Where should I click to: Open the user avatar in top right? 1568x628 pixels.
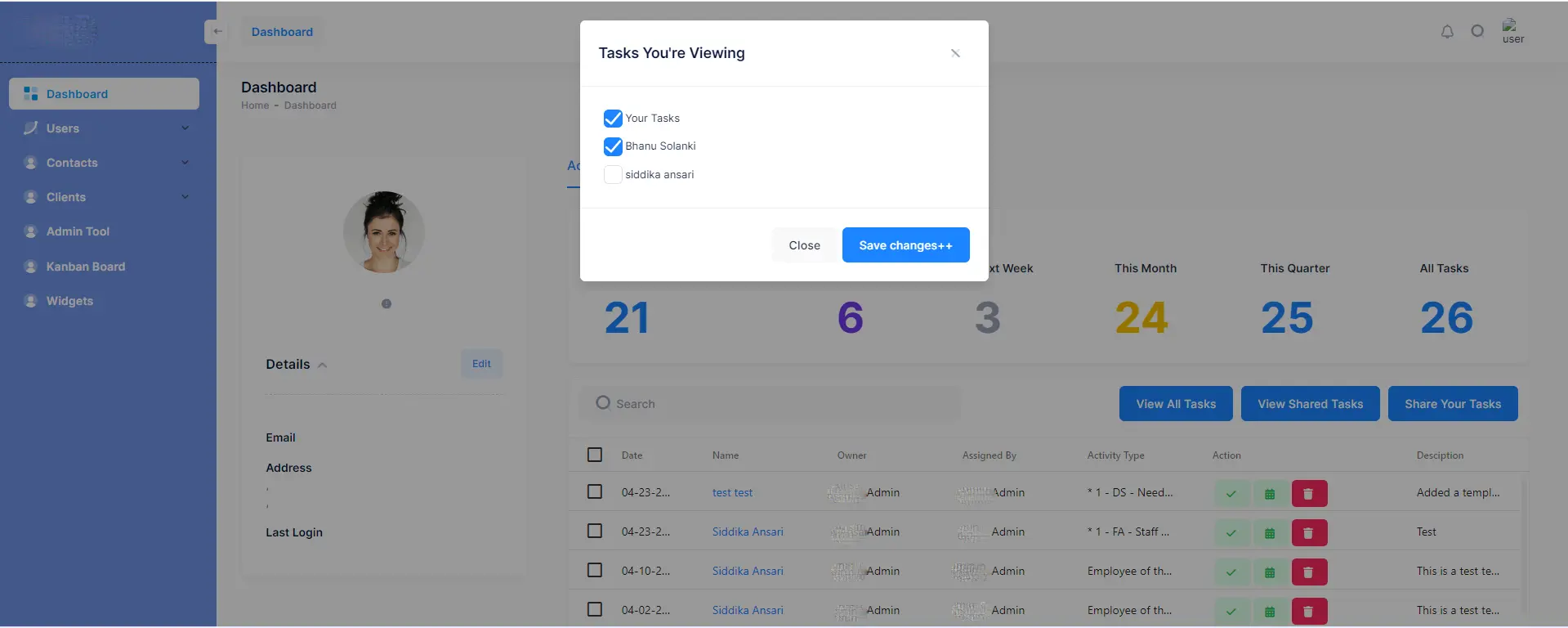1512,31
